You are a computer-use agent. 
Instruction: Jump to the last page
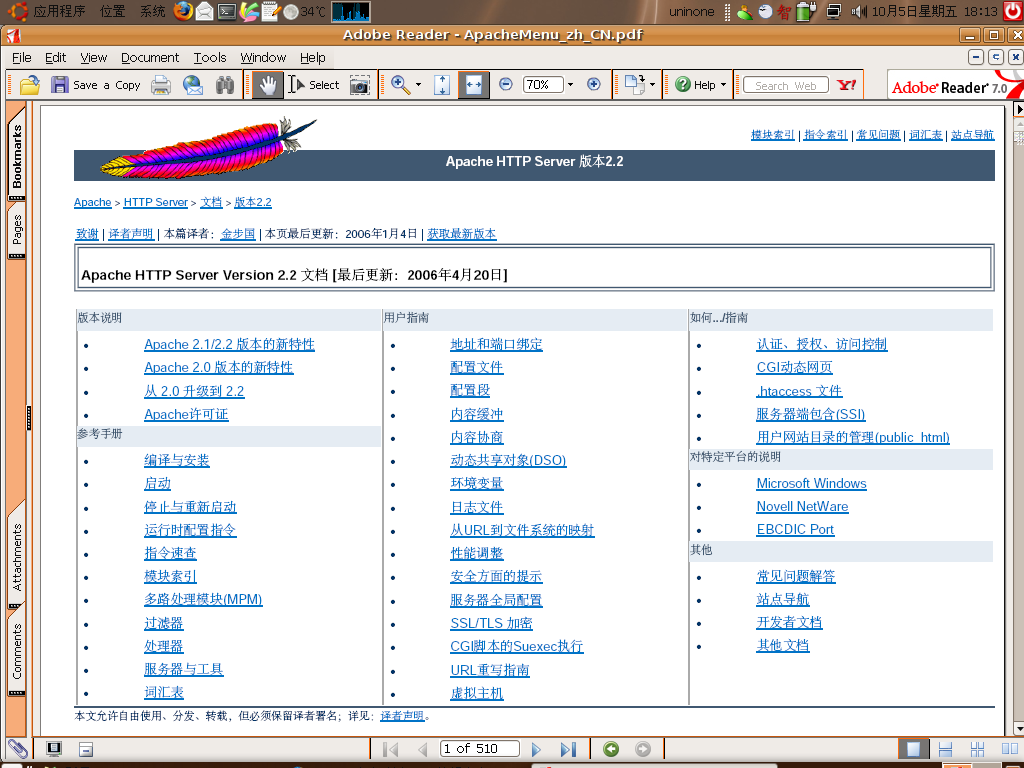tap(569, 749)
